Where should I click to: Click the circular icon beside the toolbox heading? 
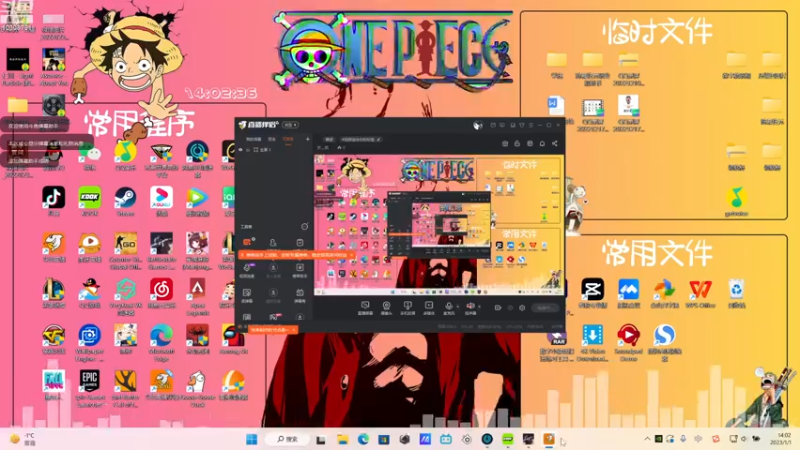click(x=305, y=227)
